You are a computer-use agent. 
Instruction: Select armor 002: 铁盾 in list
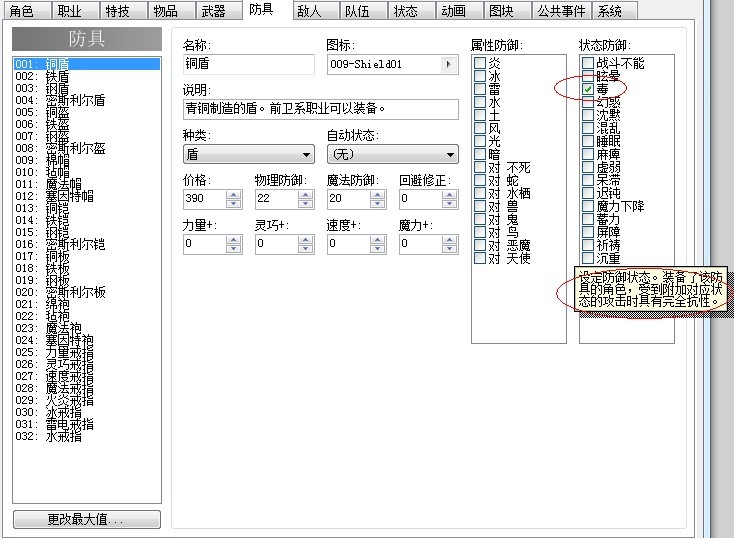pos(87,76)
